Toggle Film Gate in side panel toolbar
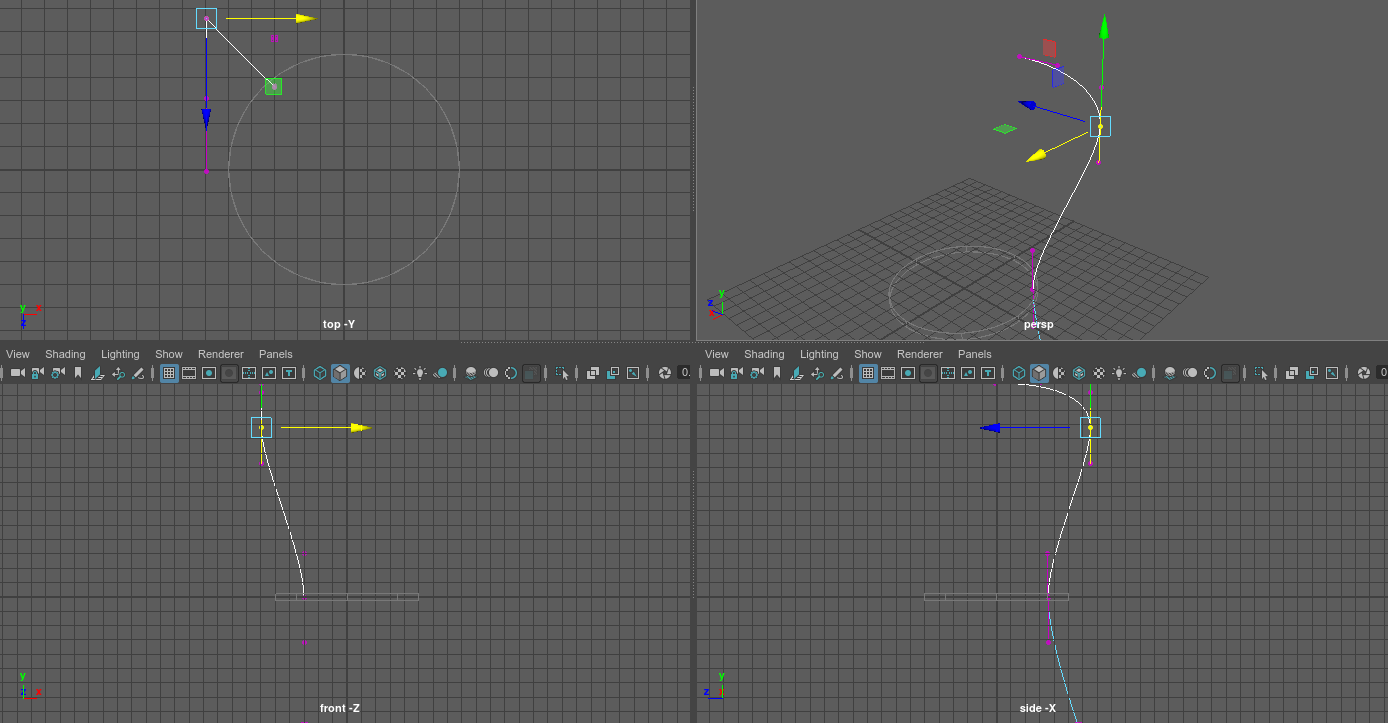 click(x=888, y=373)
